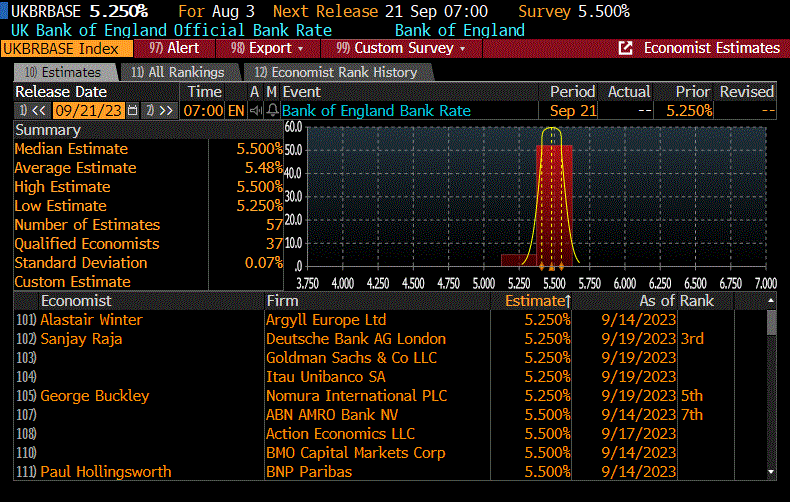Click the High Estimate label
This screenshot has height=502, width=790.
point(62,186)
